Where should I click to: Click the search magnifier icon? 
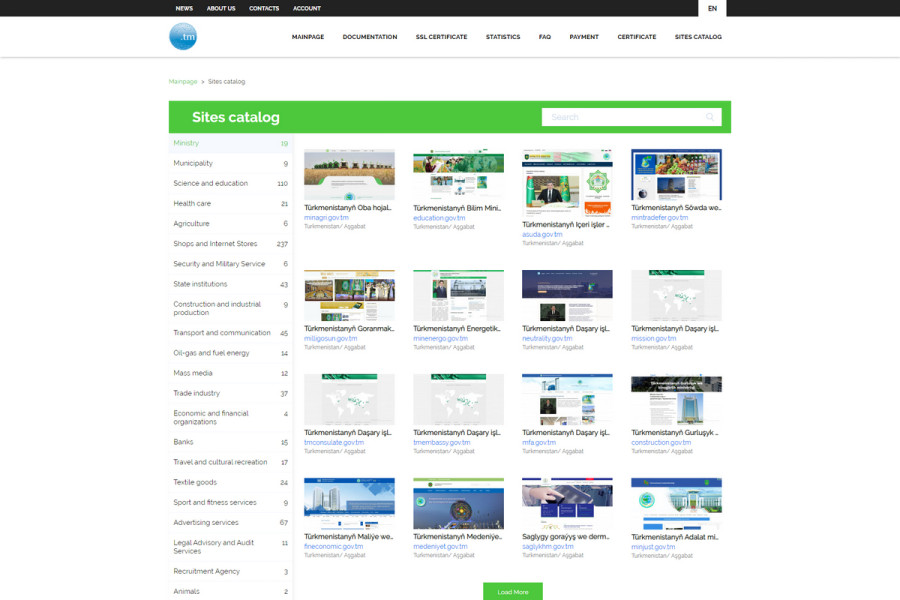point(710,117)
